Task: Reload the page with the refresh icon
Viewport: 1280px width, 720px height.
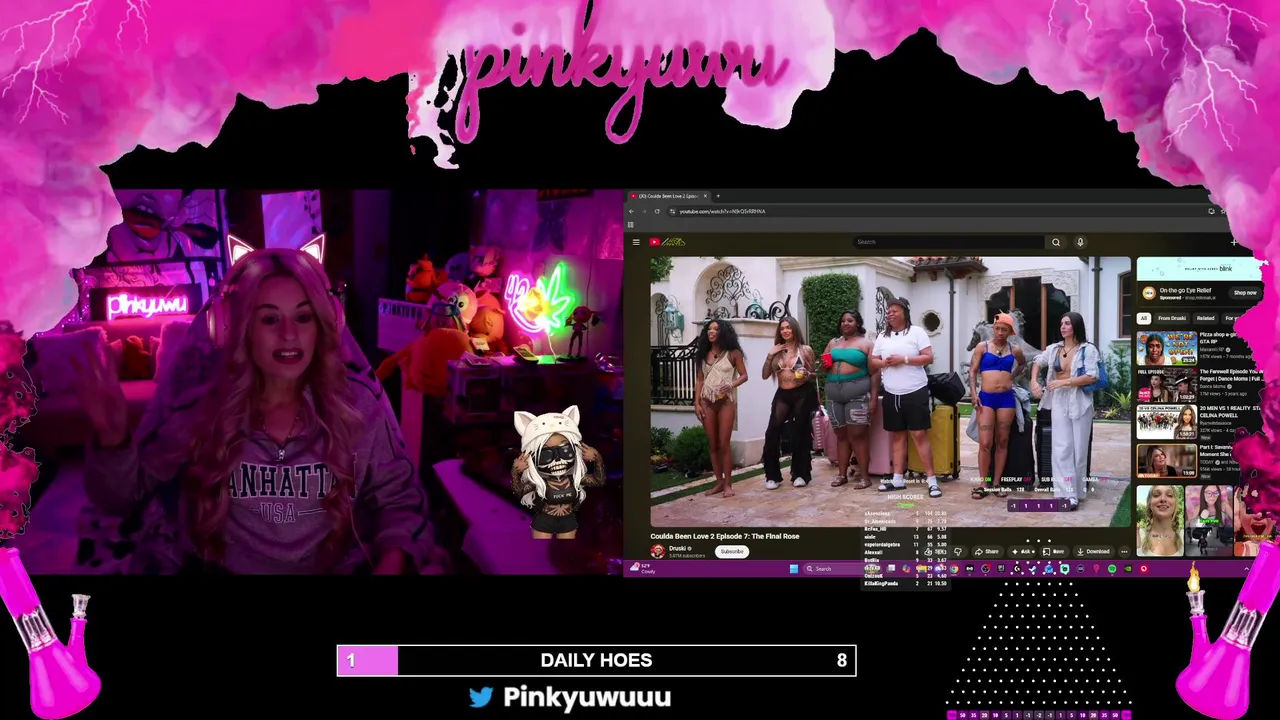Action: 656,211
